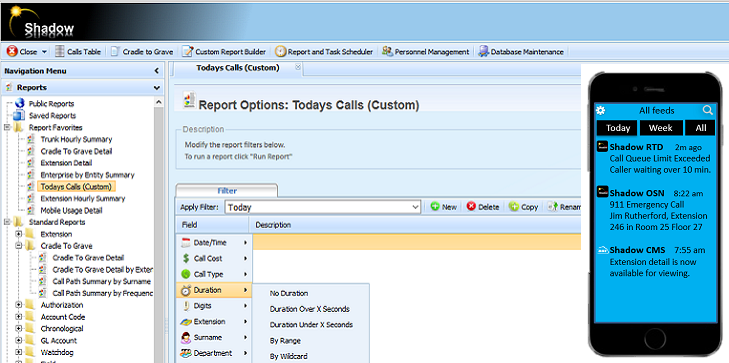Open Database Maintenance
Viewport: 729px width, 363px height.
[x=521, y=52]
